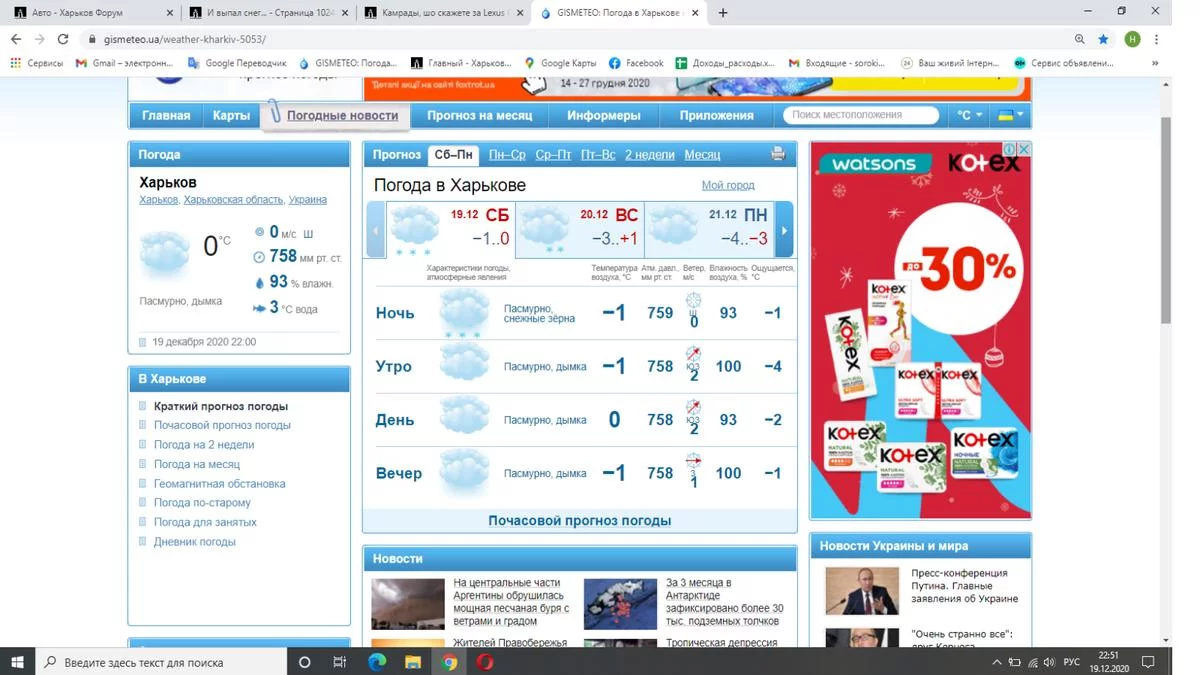Open Погода по-старому sidebar link
This screenshot has height=675, width=1200.
(x=202, y=503)
